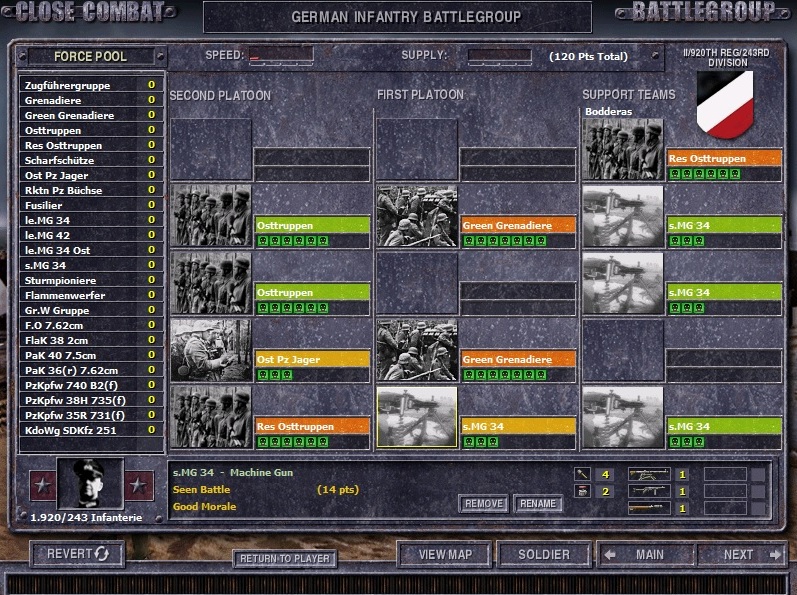Proceed with the Next button
This screenshot has width=797, height=595.
pyautogui.click(x=742, y=554)
